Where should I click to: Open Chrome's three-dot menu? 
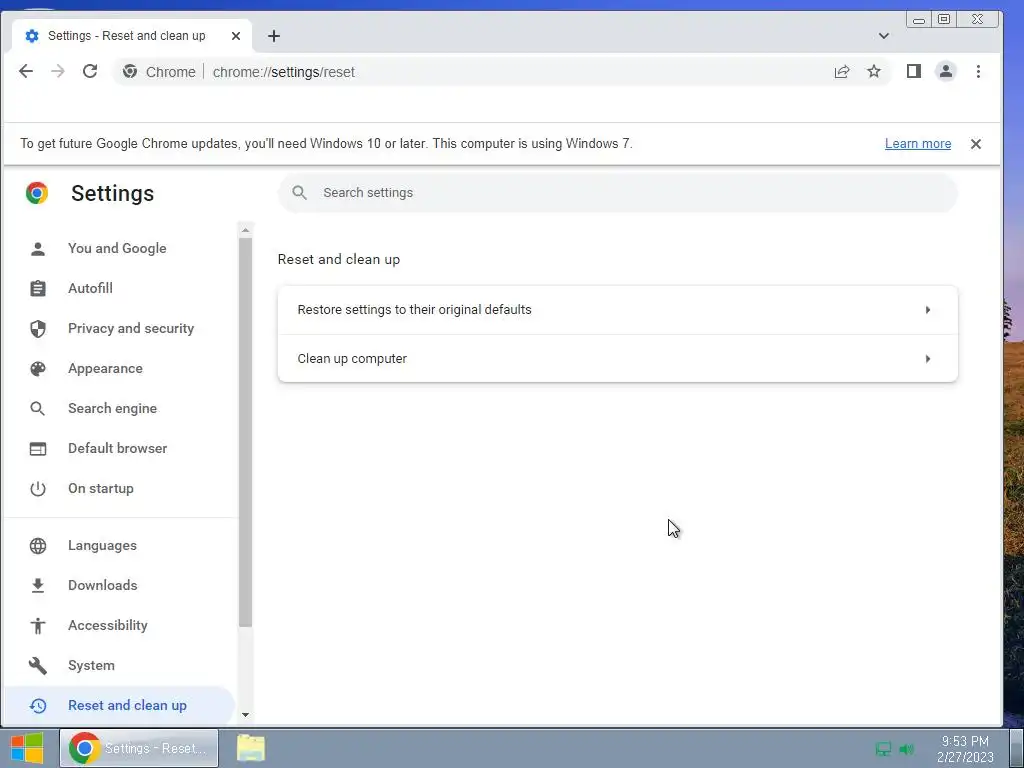tap(978, 71)
